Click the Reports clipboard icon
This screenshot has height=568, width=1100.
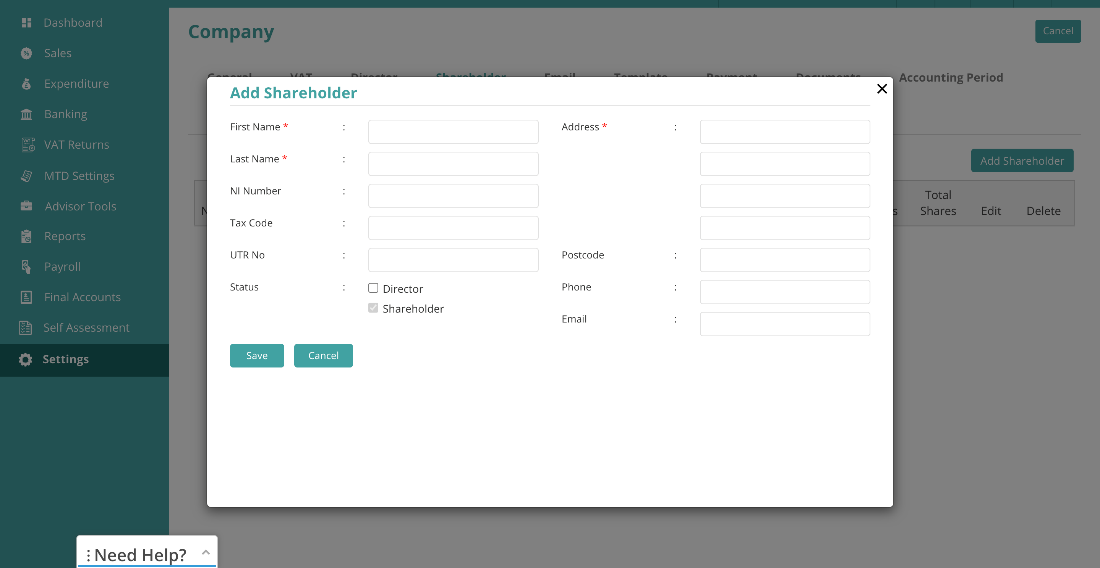(27, 236)
